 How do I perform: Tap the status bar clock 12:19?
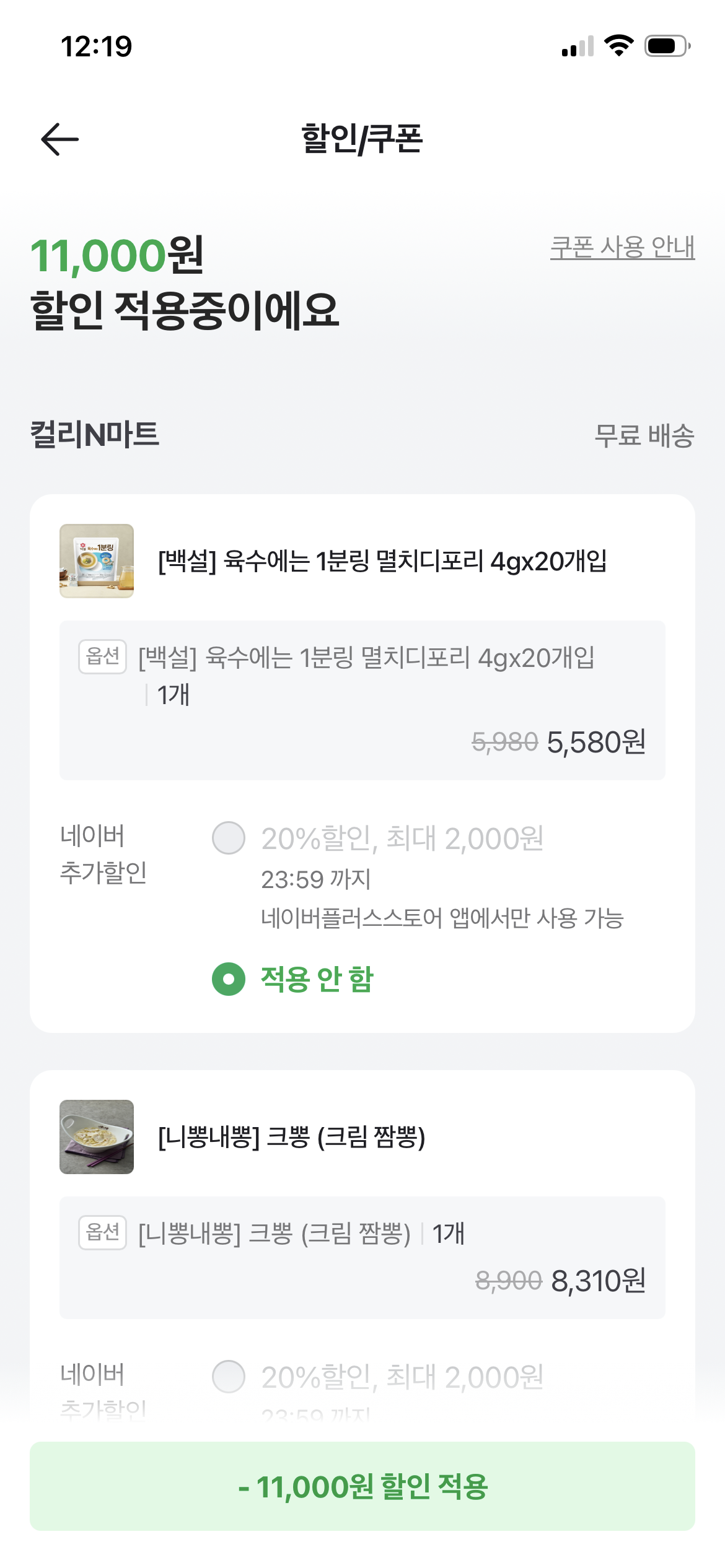click(97, 46)
